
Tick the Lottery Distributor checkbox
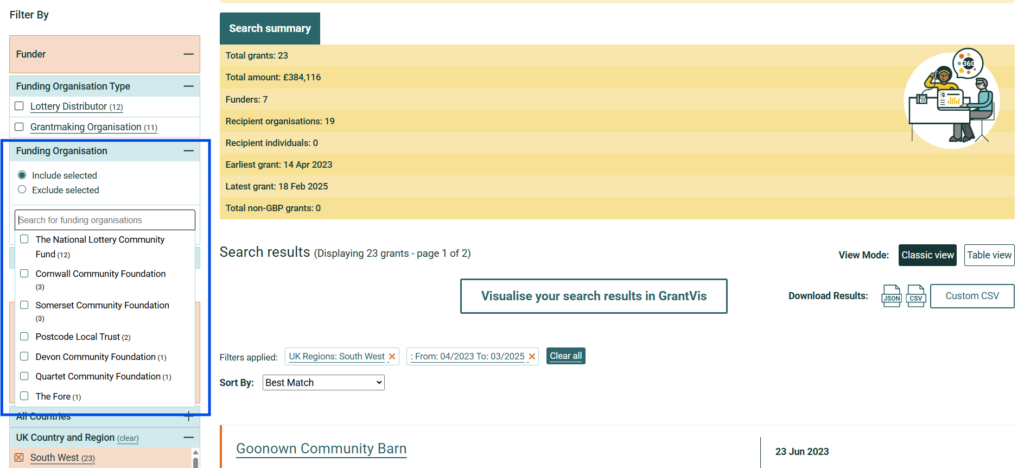[19, 106]
